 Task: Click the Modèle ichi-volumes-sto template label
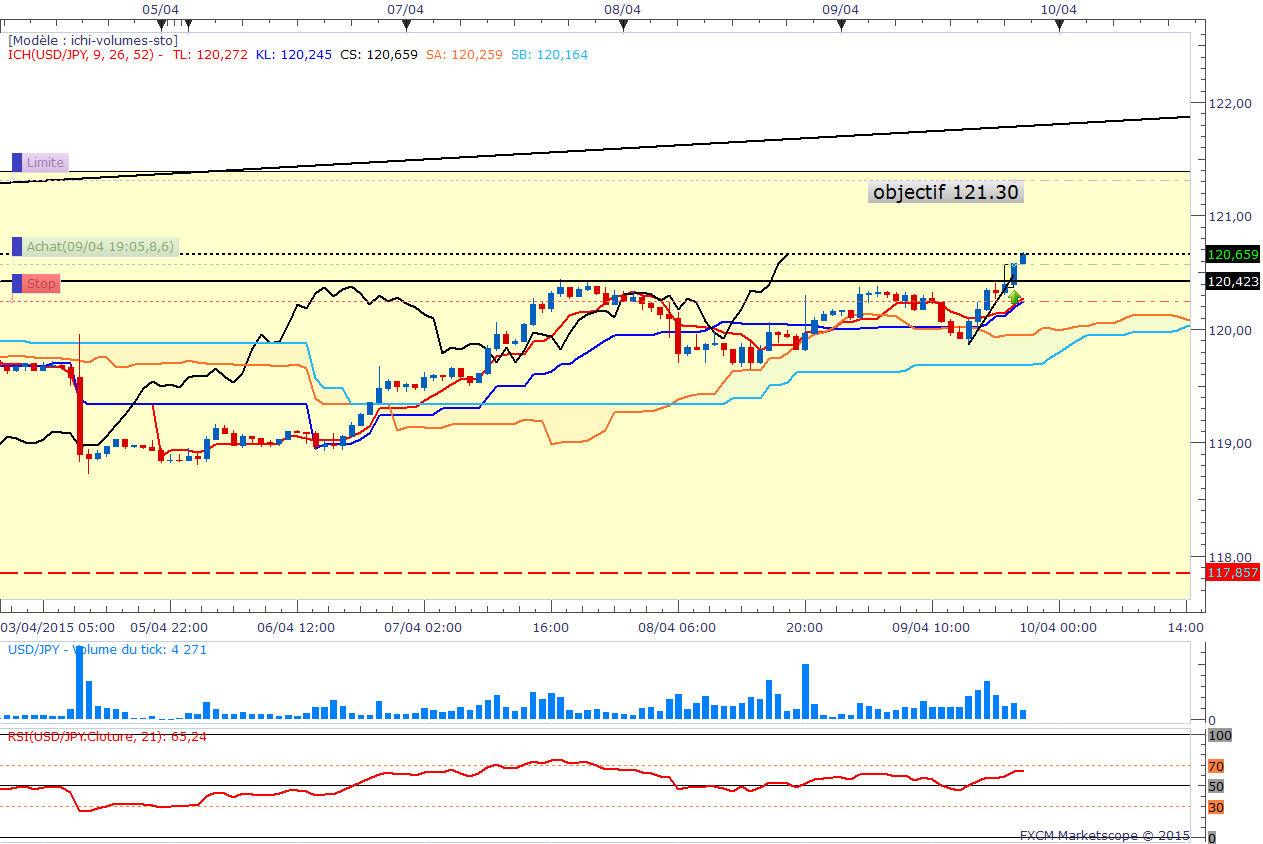tap(93, 40)
